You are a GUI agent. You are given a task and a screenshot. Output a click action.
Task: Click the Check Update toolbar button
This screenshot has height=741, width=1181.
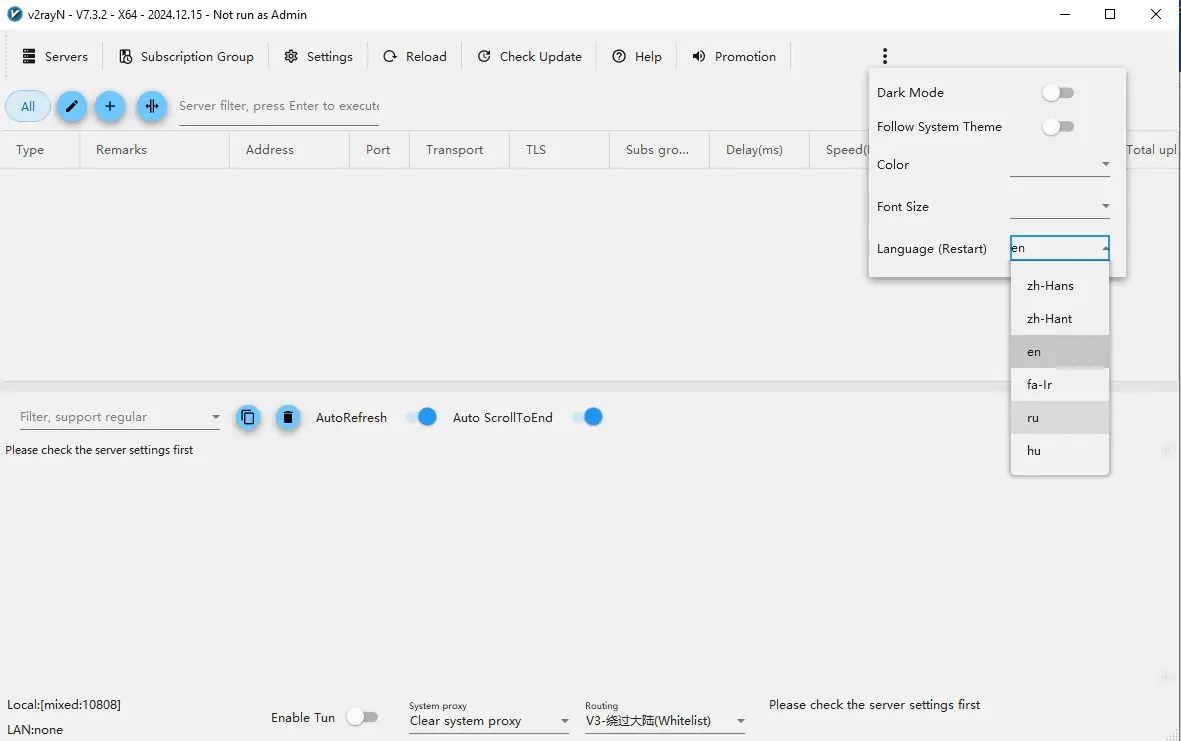pos(529,57)
